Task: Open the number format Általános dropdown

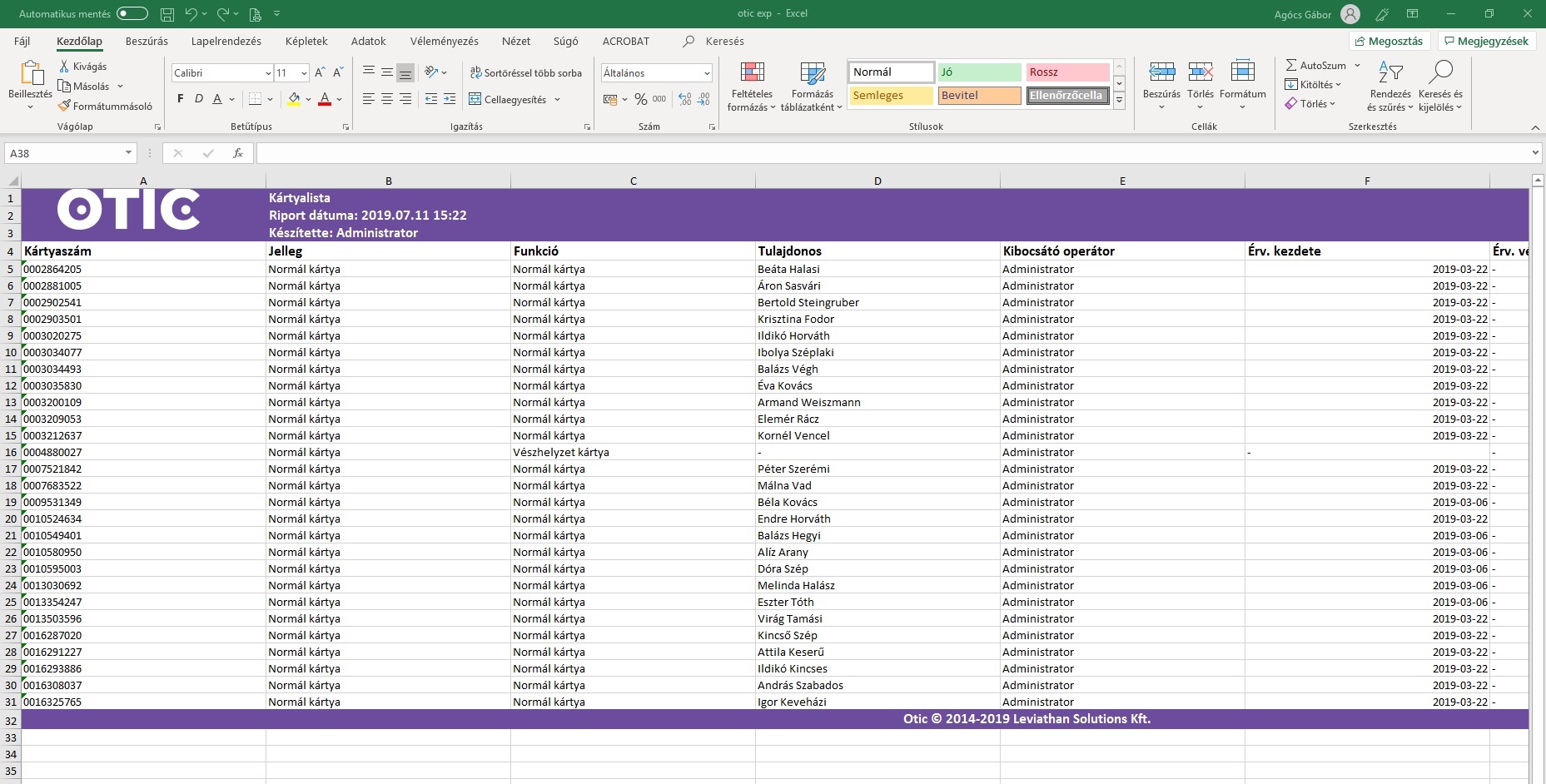Action: point(706,73)
